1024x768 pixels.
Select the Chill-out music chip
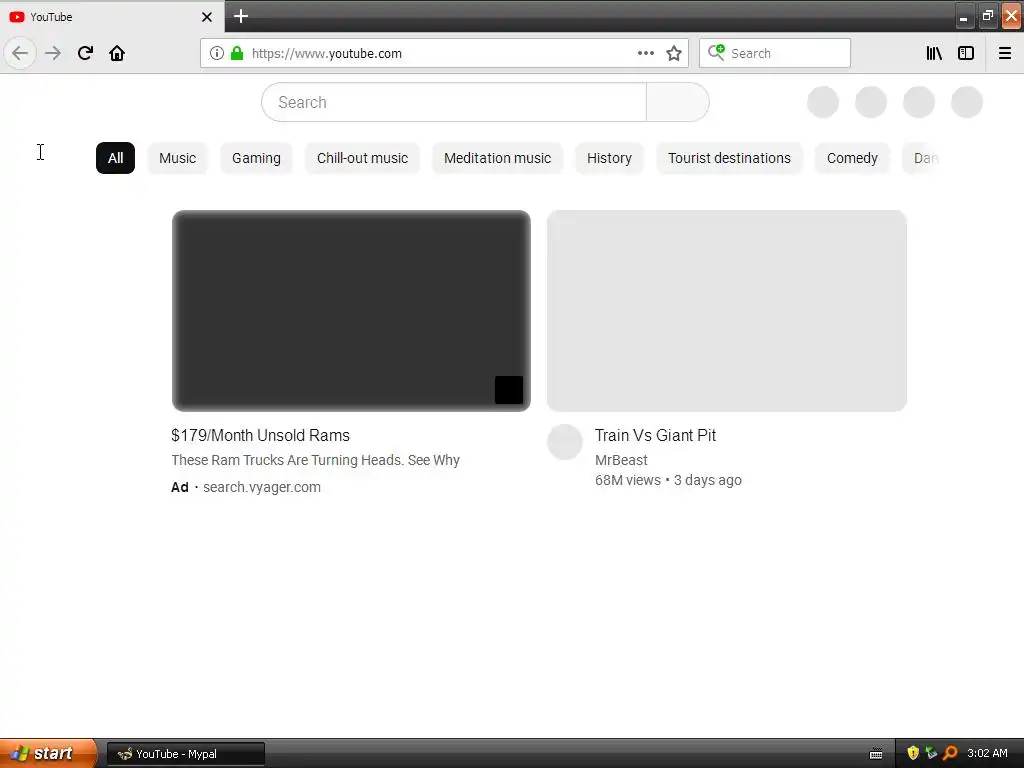coord(362,158)
